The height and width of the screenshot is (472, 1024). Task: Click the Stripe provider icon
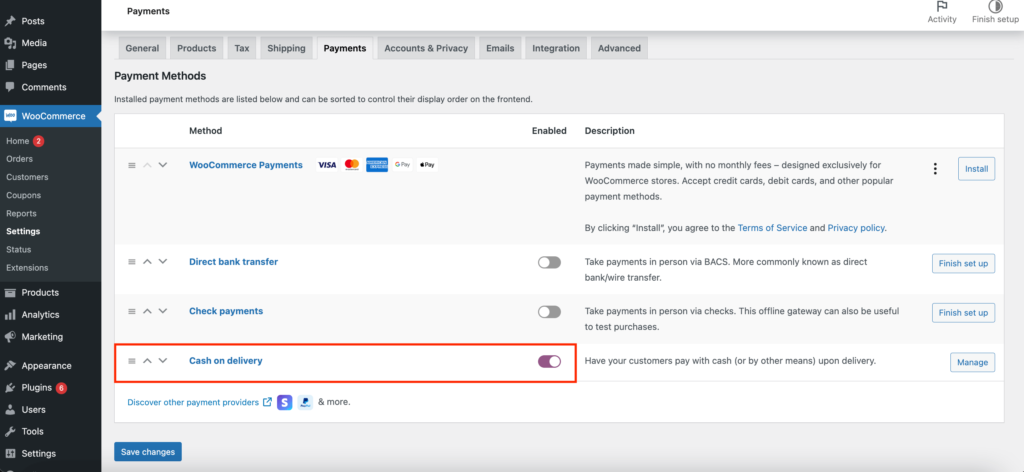(x=285, y=402)
